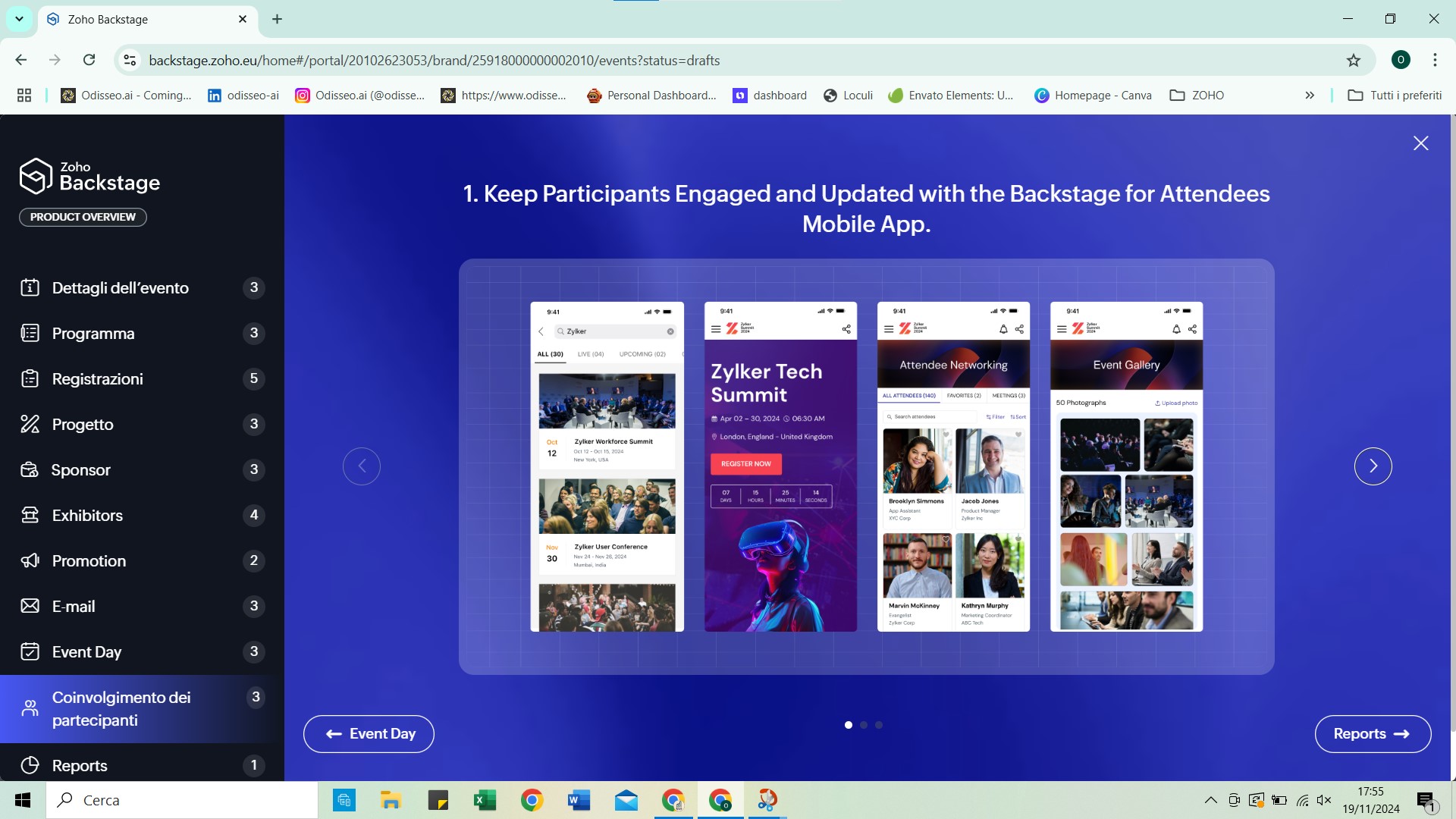
Task: Open the Product Overview badge
Action: pos(83,217)
